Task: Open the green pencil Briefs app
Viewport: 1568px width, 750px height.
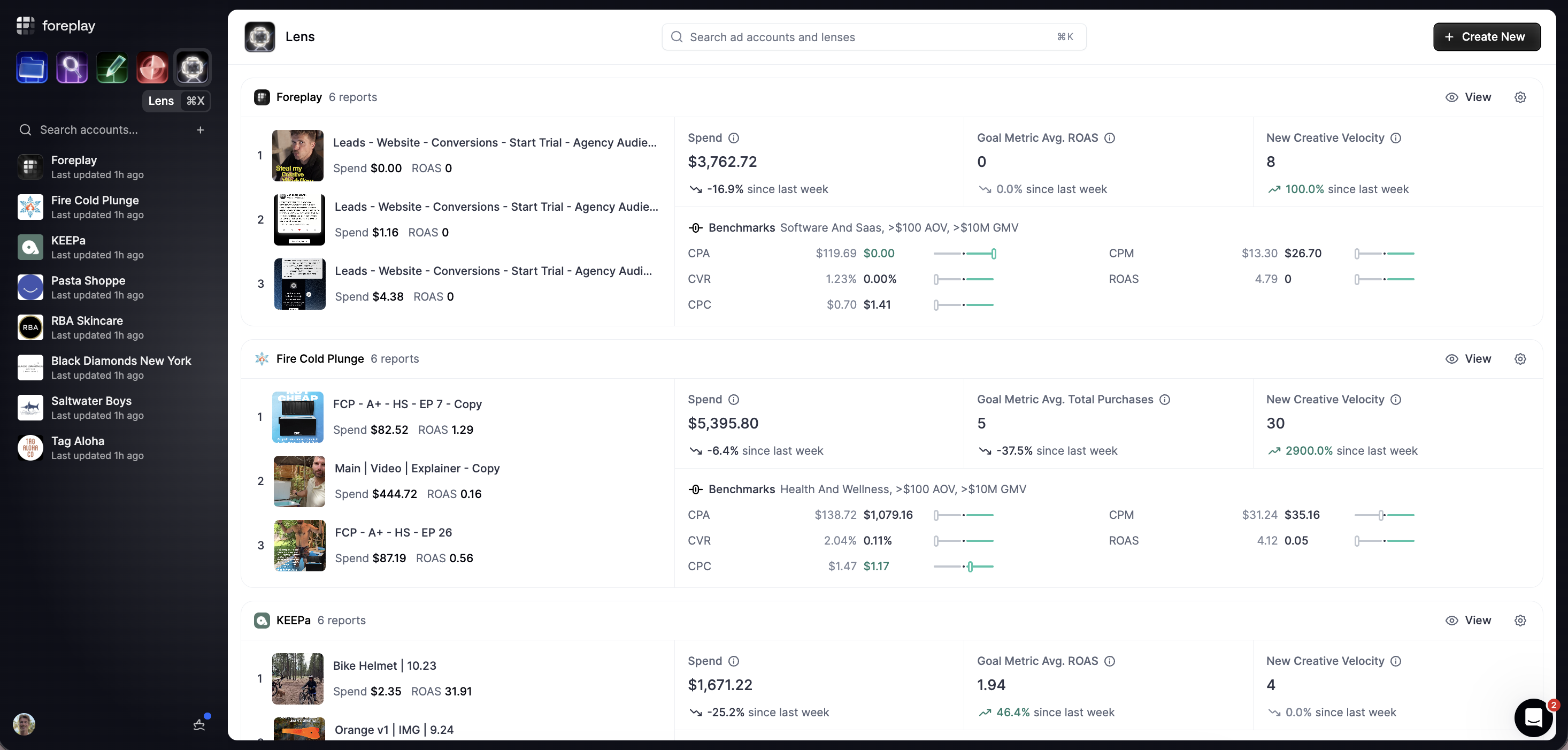Action: (x=112, y=67)
